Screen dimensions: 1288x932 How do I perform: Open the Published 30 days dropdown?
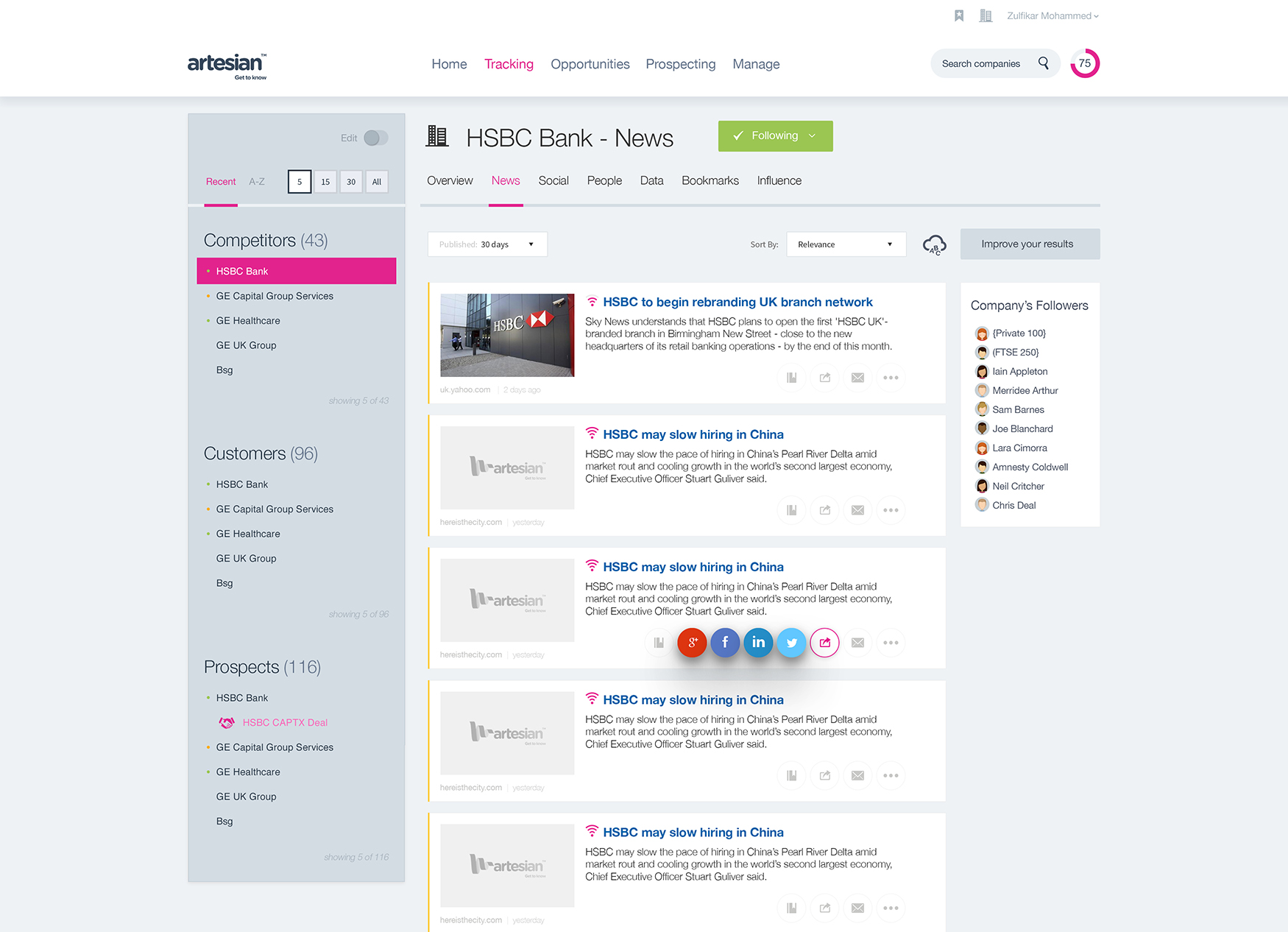tap(487, 244)
